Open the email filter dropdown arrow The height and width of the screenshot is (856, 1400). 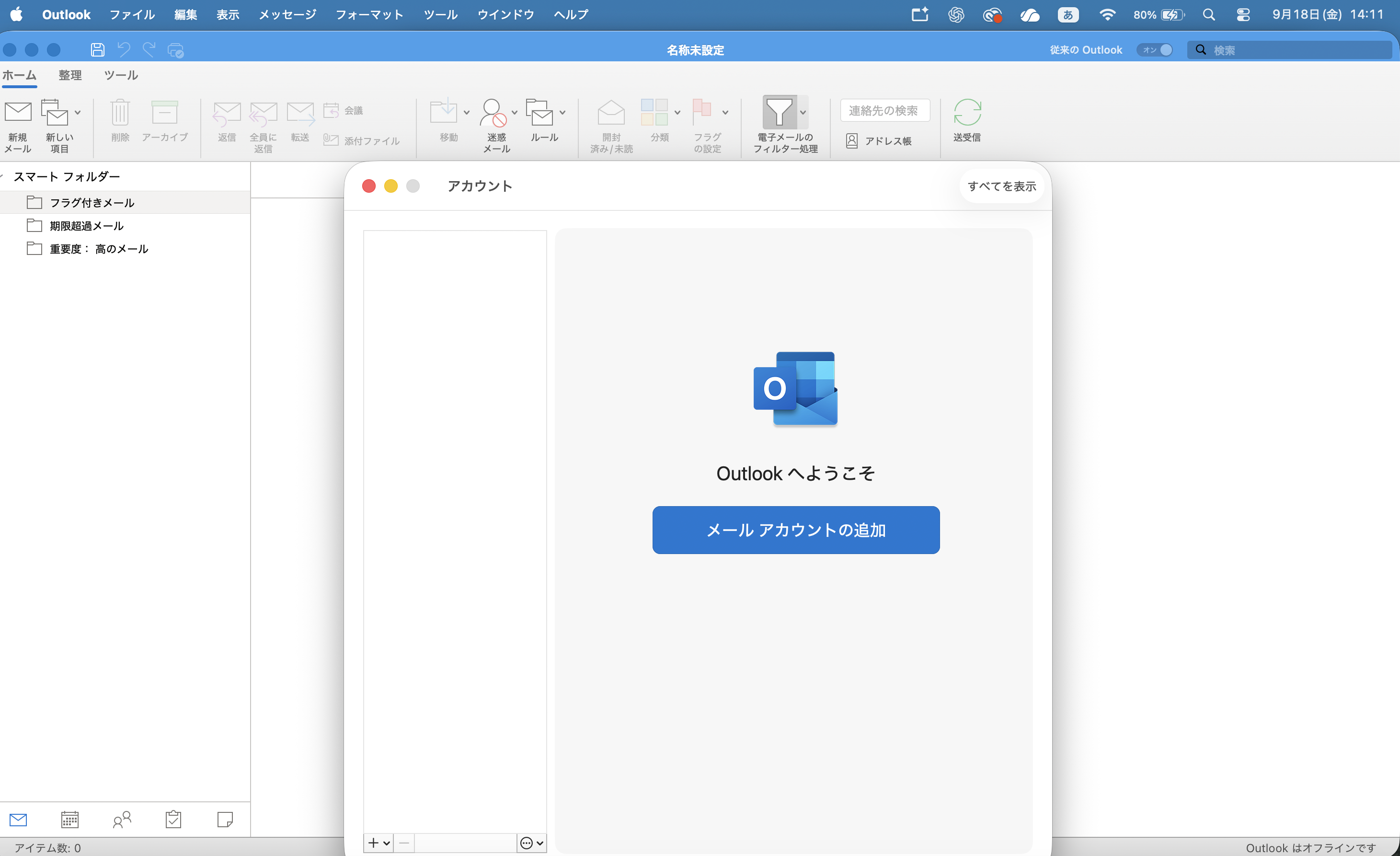coord(803,113)
